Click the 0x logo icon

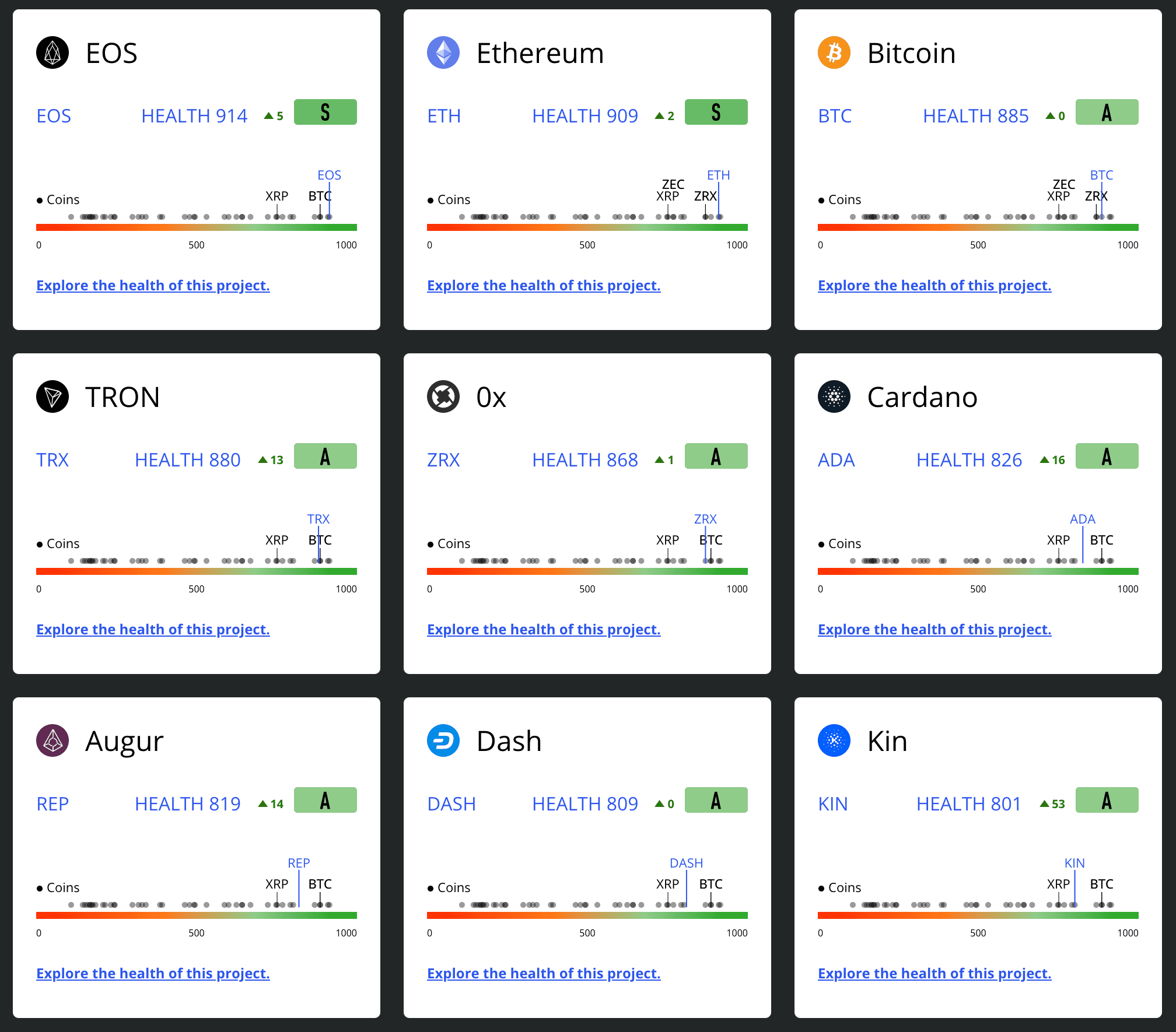443,396
